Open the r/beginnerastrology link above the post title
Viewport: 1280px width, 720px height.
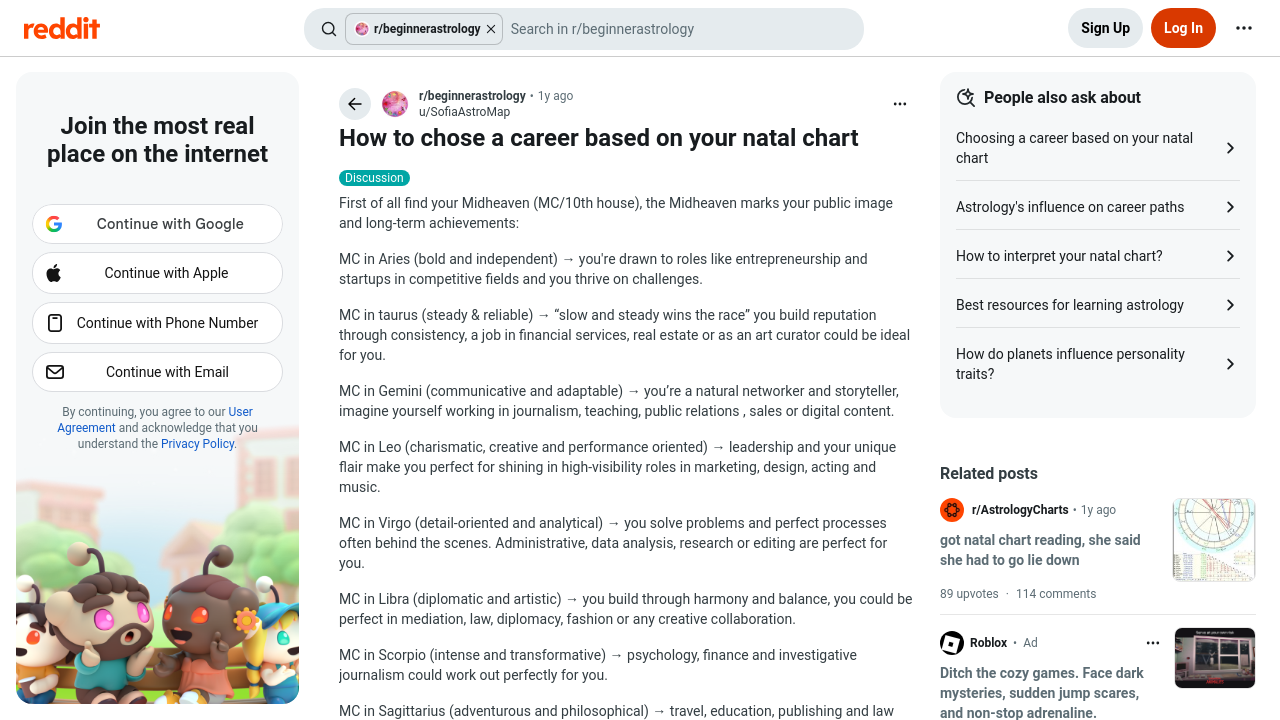click(x=472, y=96)
